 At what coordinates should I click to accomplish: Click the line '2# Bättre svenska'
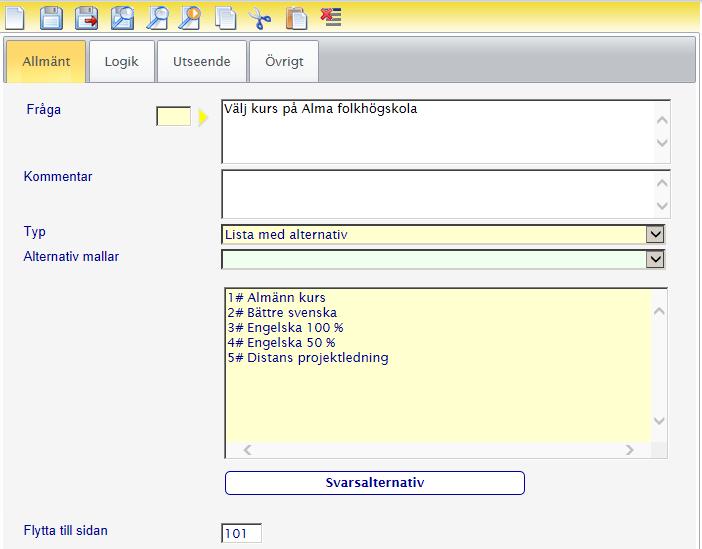282,313
